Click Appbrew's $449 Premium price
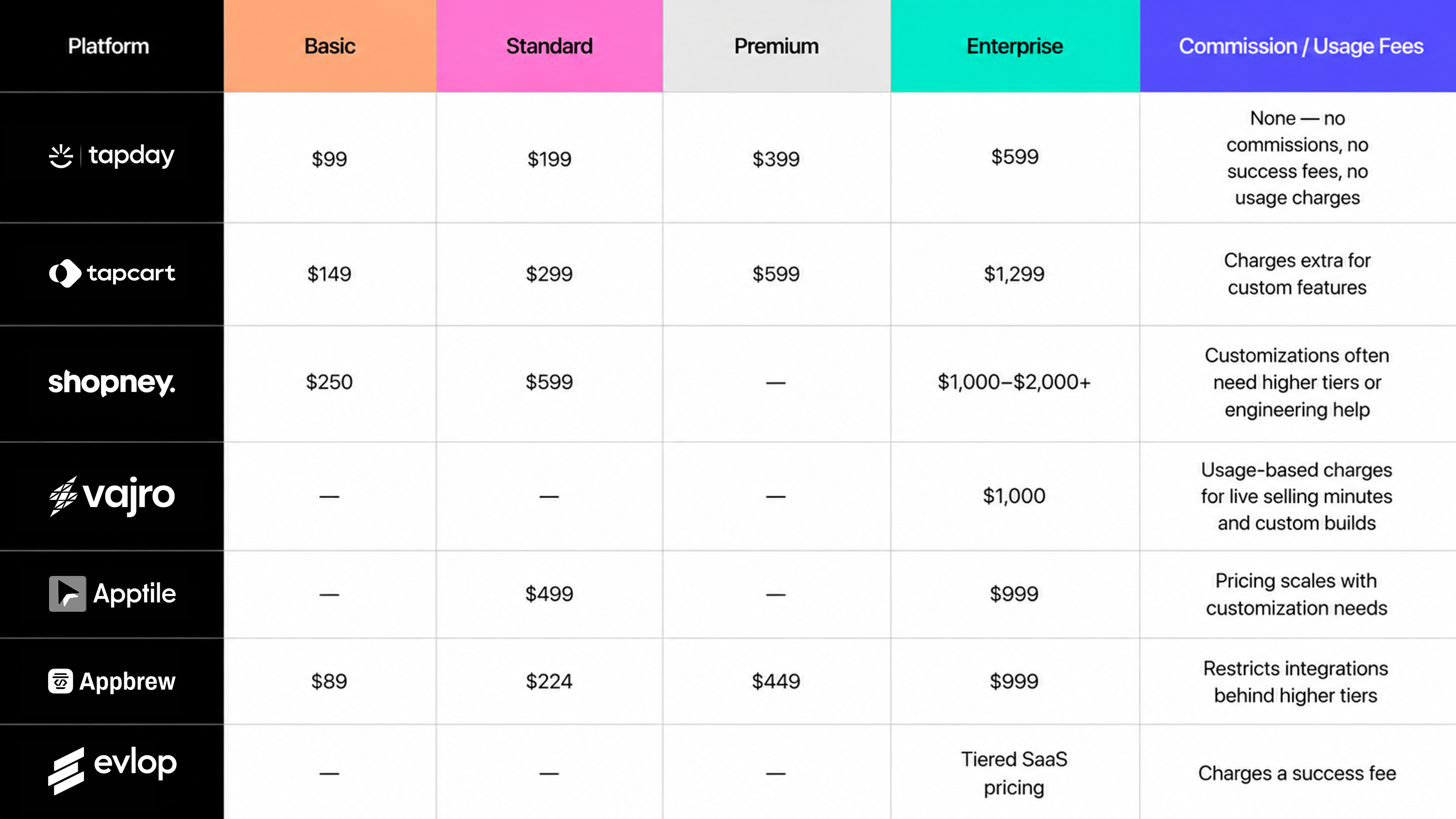The width and height of the screenshot is (1456, 819). 776,681
